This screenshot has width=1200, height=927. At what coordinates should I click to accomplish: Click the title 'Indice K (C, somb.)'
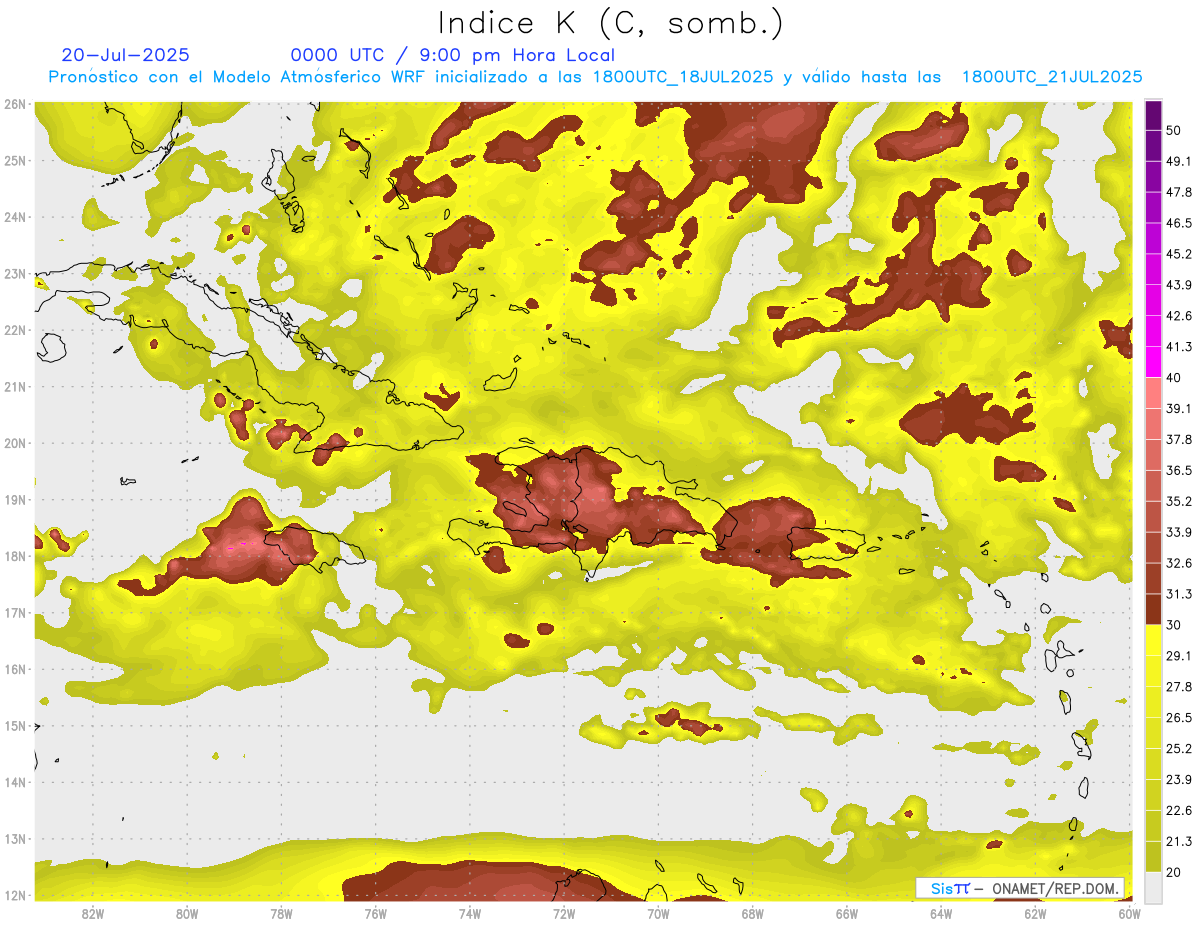click(x=611, y=24)
